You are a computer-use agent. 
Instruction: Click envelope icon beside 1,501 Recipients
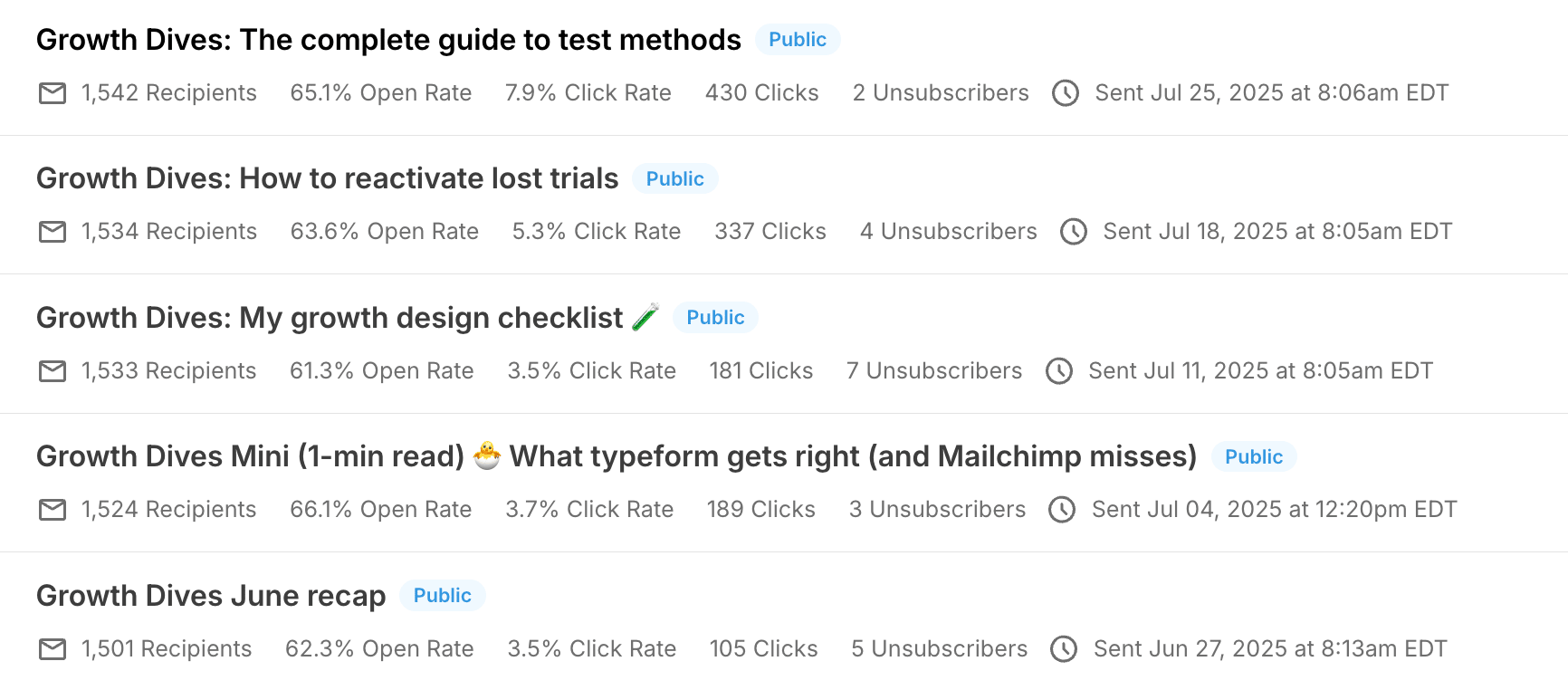(53, 649)
